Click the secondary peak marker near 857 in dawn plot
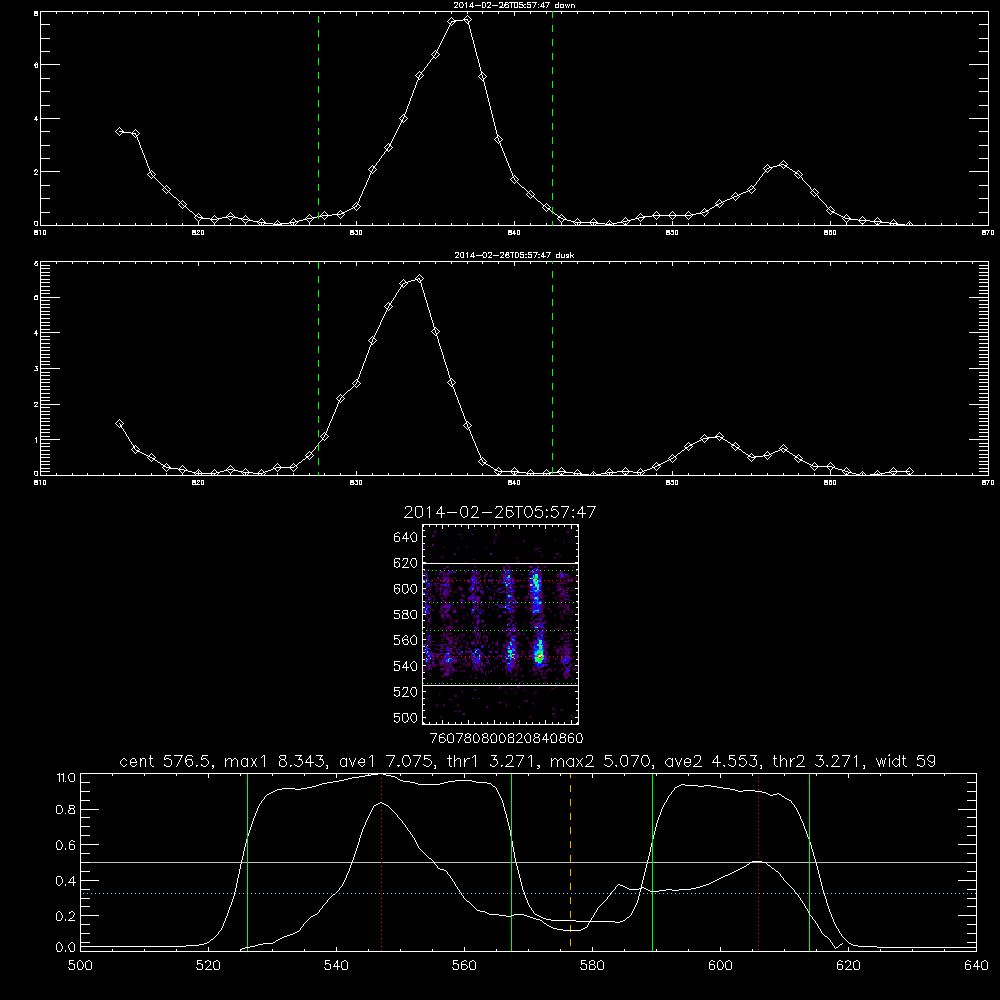This screenshot has height=1000, width=1000. pyautogui.click(x=784, y=165)
